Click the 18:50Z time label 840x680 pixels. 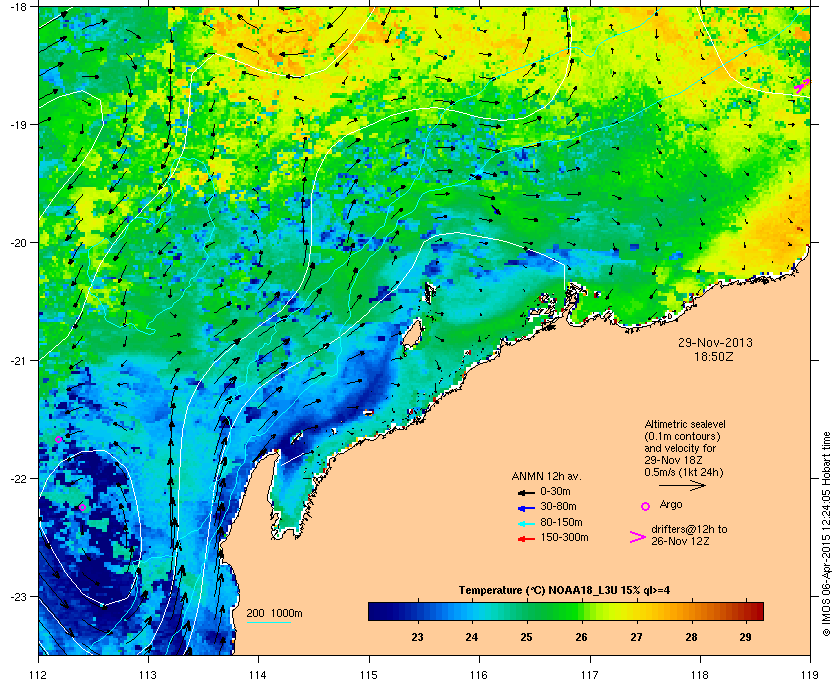(x=714, y=356)
